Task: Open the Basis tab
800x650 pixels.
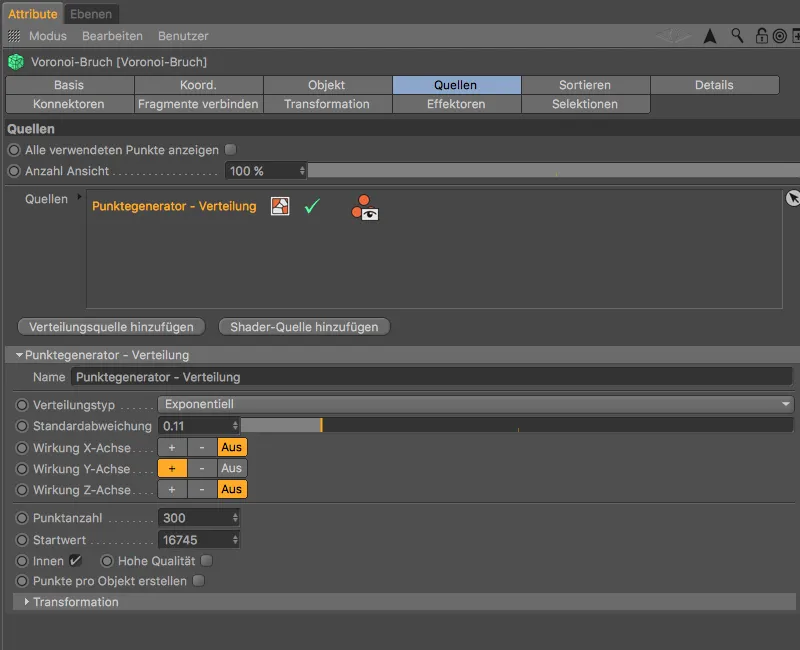Action: [69, 85]
